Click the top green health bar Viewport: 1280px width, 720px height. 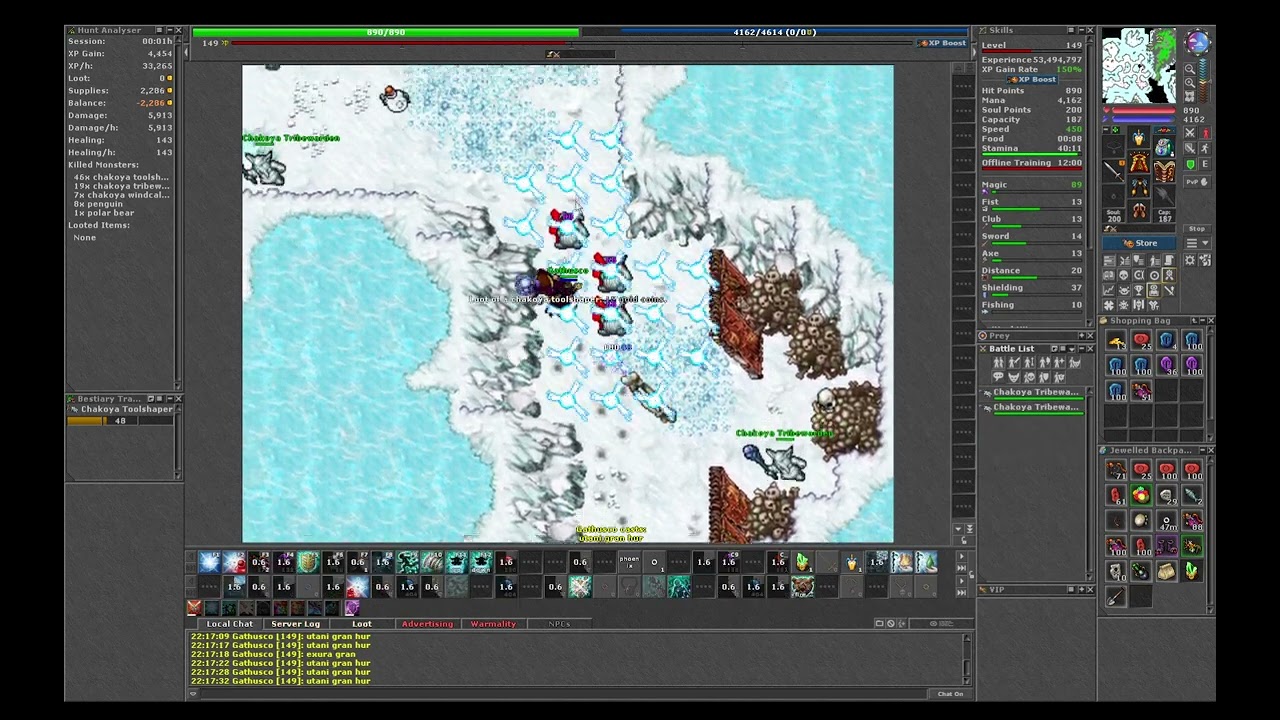click(386, 33)
